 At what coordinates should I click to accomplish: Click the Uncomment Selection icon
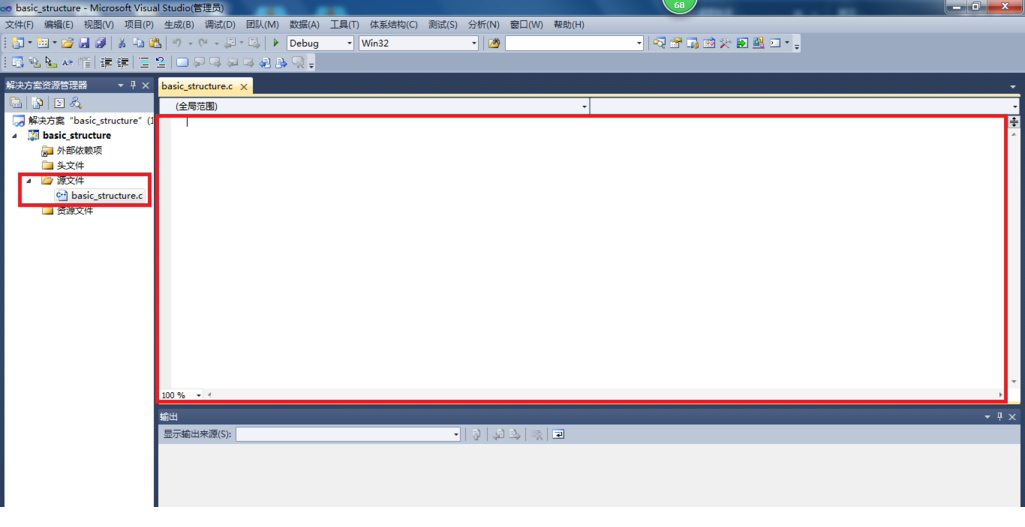click(160, 63)
